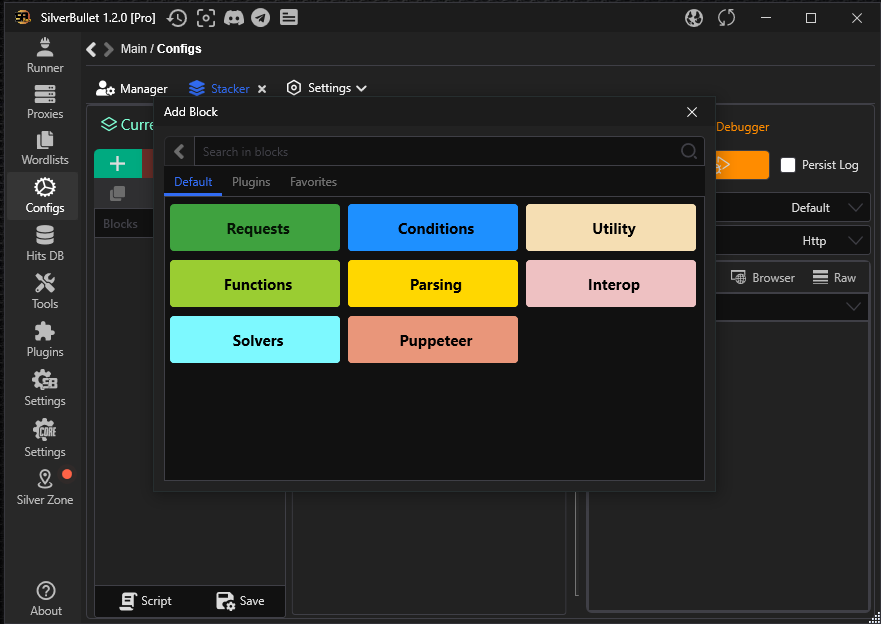
Task: Enable the Persist Log checkbox
Action: (x=788, y=165)
